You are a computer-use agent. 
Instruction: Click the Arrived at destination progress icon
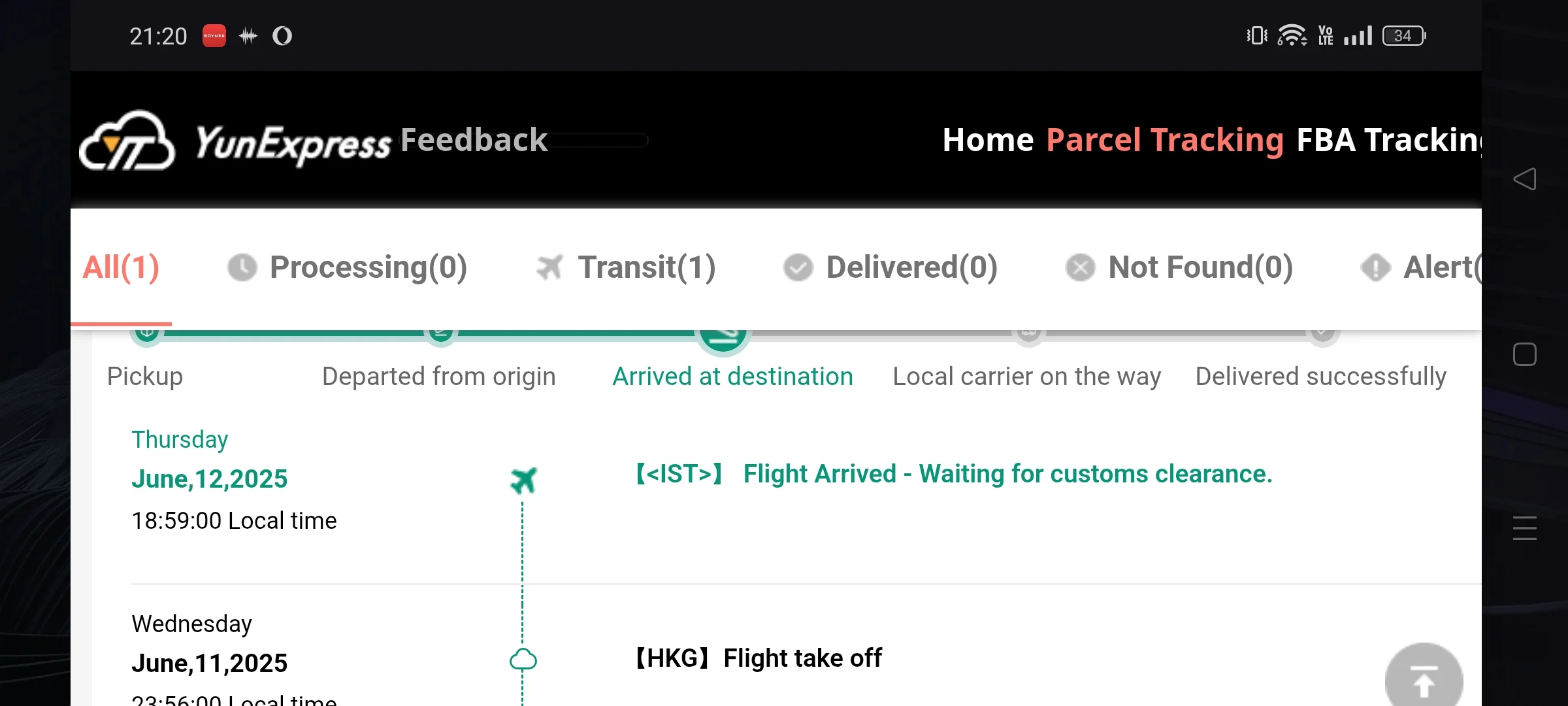(723, 336)
